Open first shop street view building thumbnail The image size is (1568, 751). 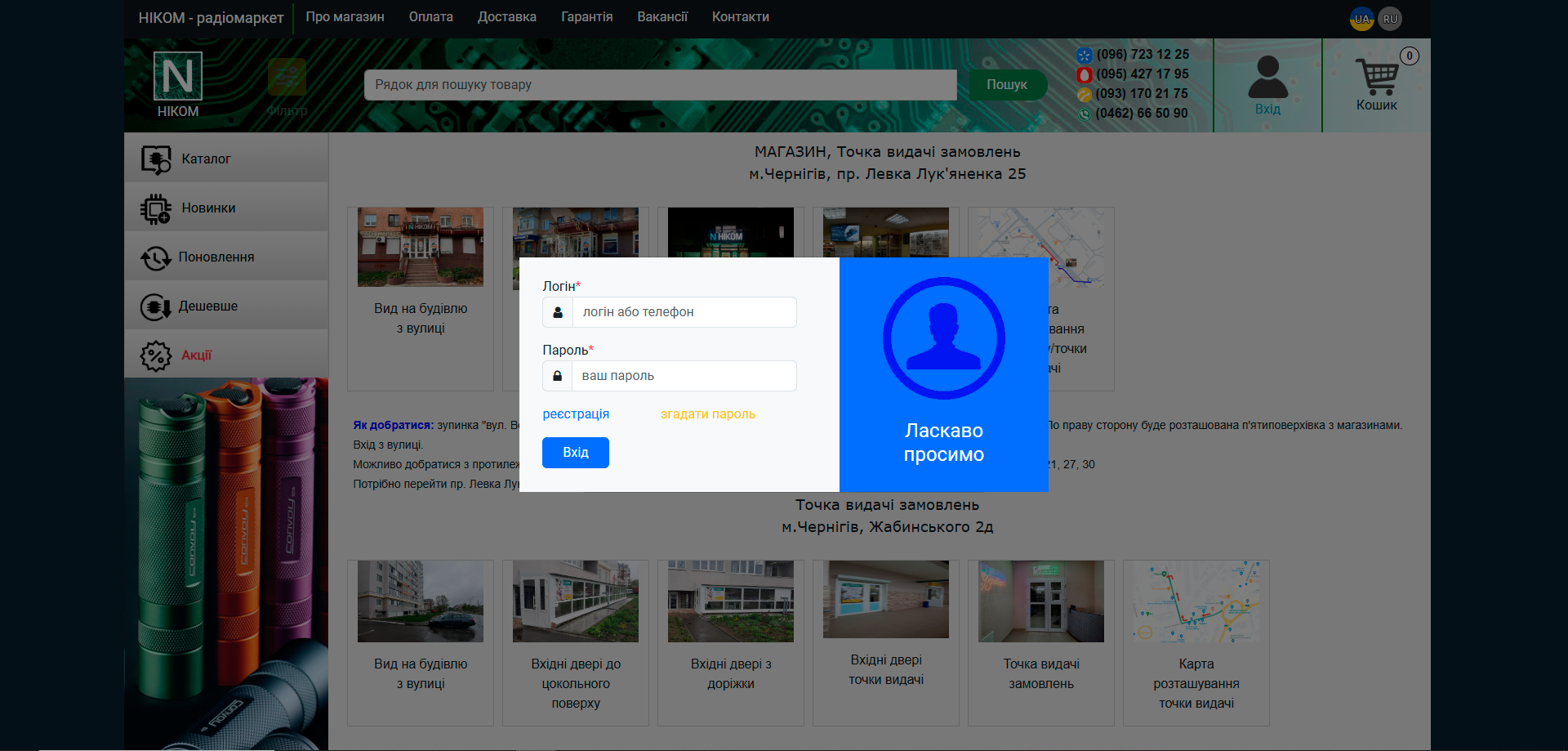coord(421,247)
